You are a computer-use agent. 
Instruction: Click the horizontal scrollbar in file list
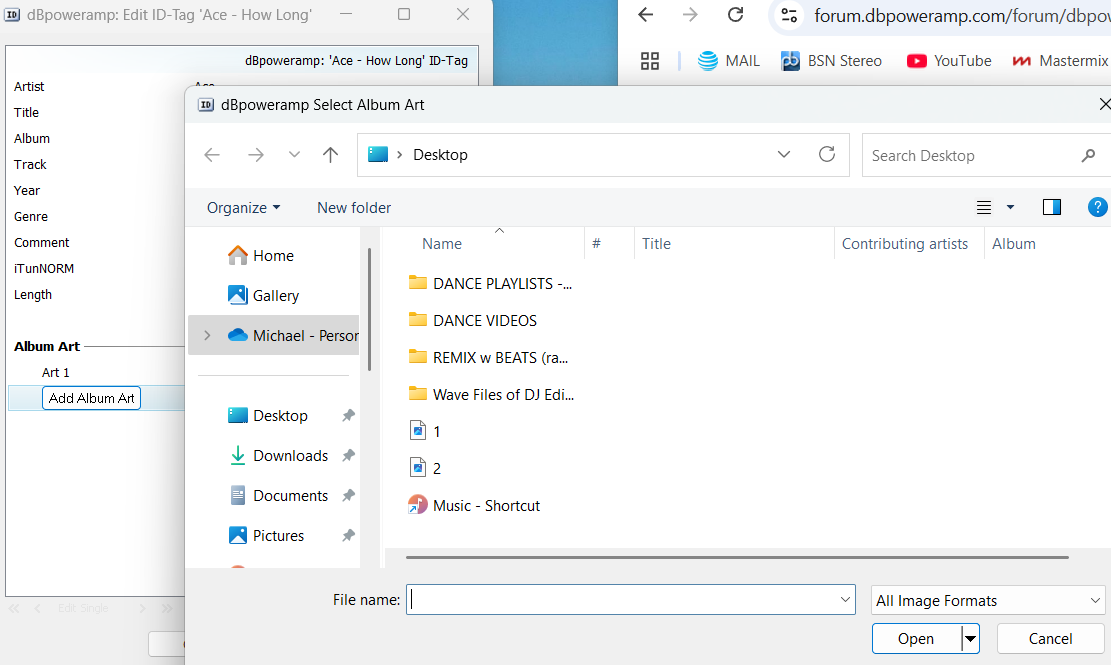737,557
